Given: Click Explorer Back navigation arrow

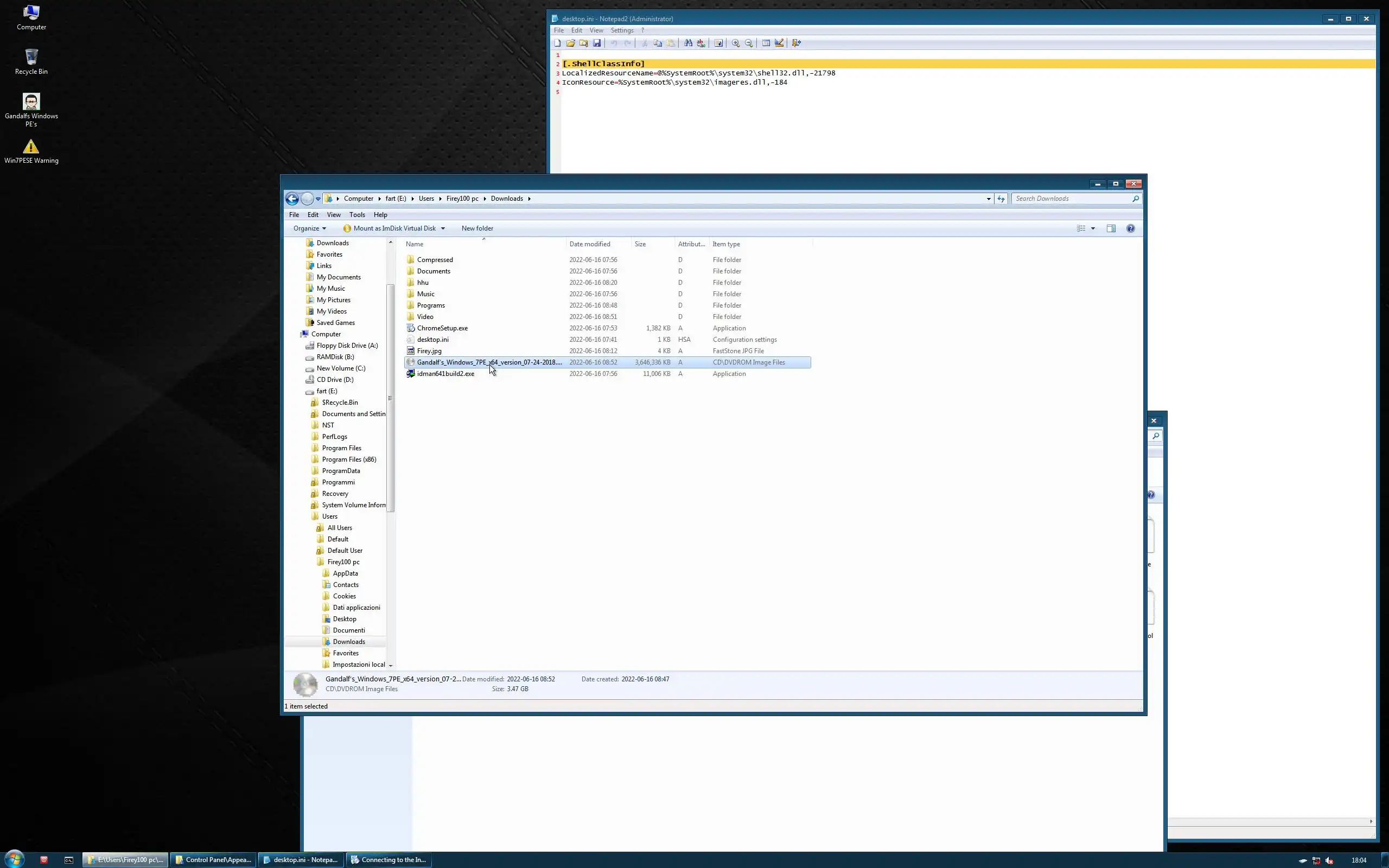Looking at the screenshot, I should [292, 199].
